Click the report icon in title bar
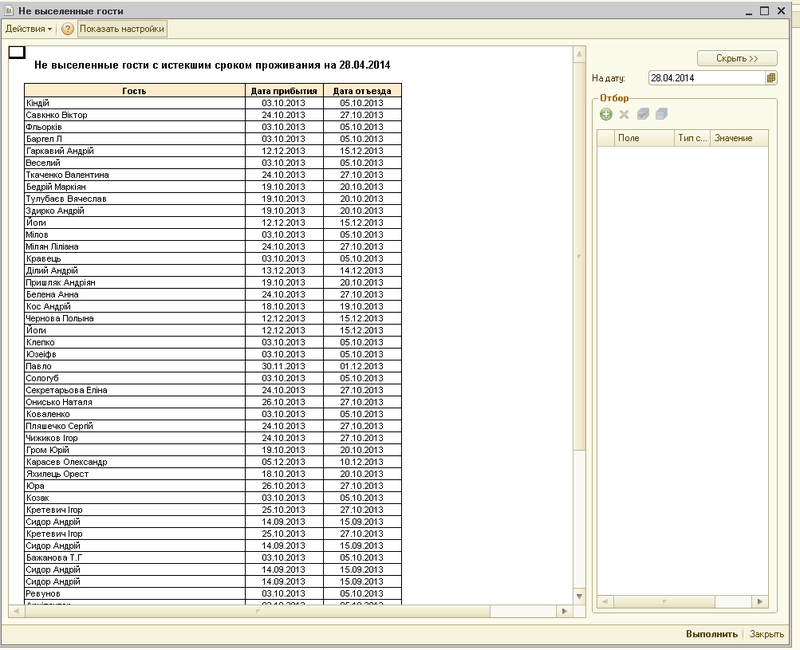The height and width of the screenshot is (650, 800). pyautogui.click(x=9, y=9)
